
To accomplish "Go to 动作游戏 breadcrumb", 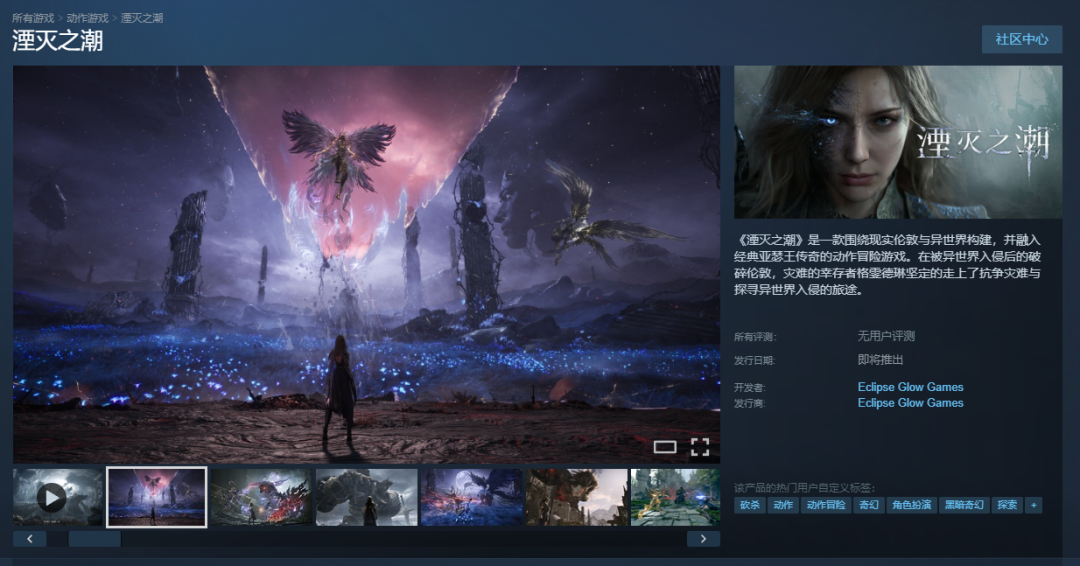I will (90, 18).
